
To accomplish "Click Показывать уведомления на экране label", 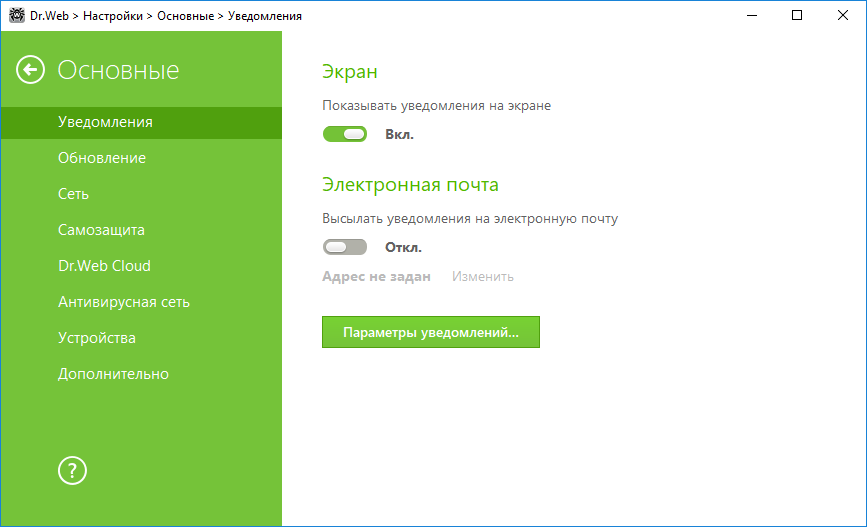I will [437, 106].
